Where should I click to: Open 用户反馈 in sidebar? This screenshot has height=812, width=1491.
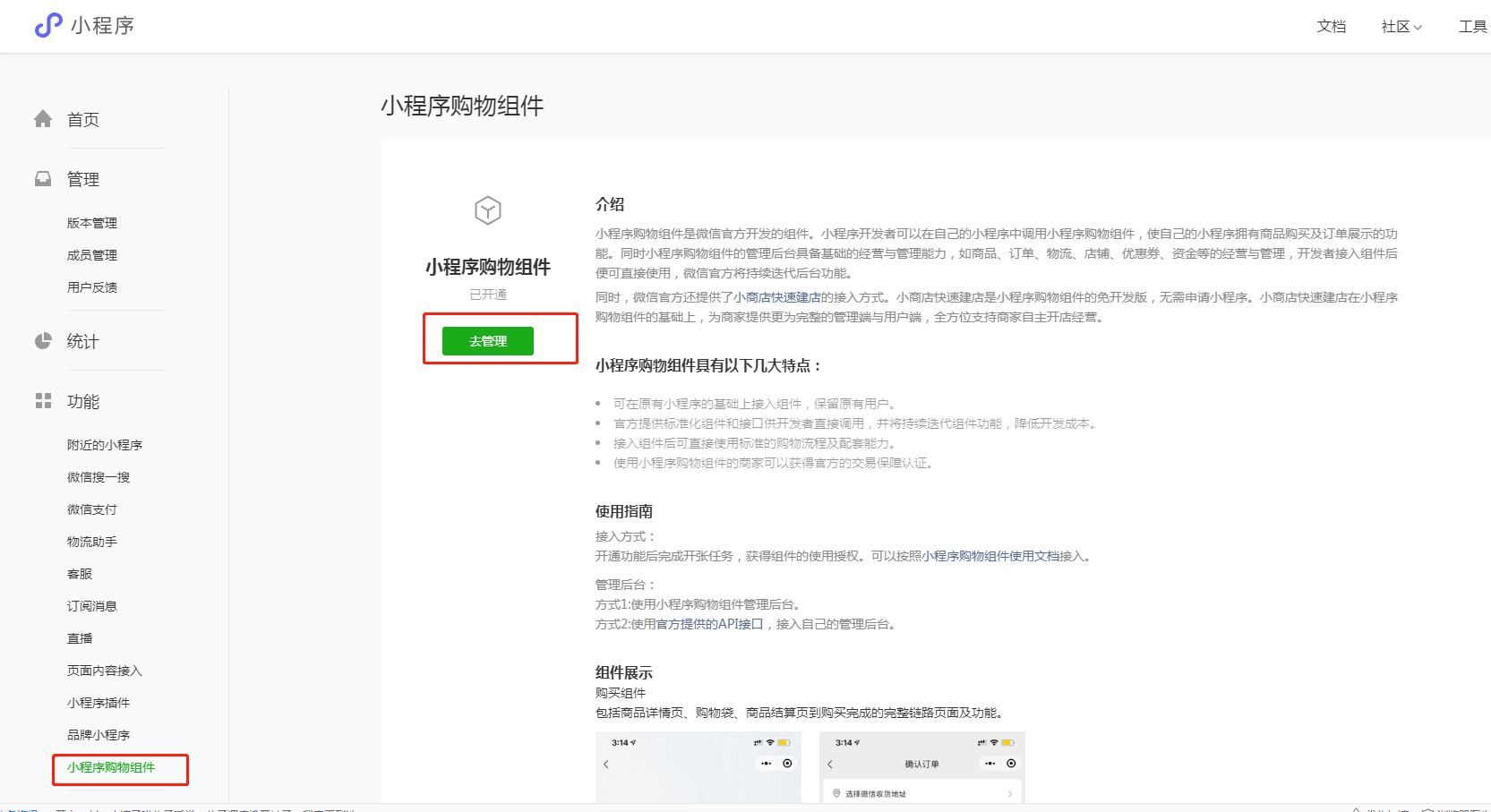coord(92,287)
